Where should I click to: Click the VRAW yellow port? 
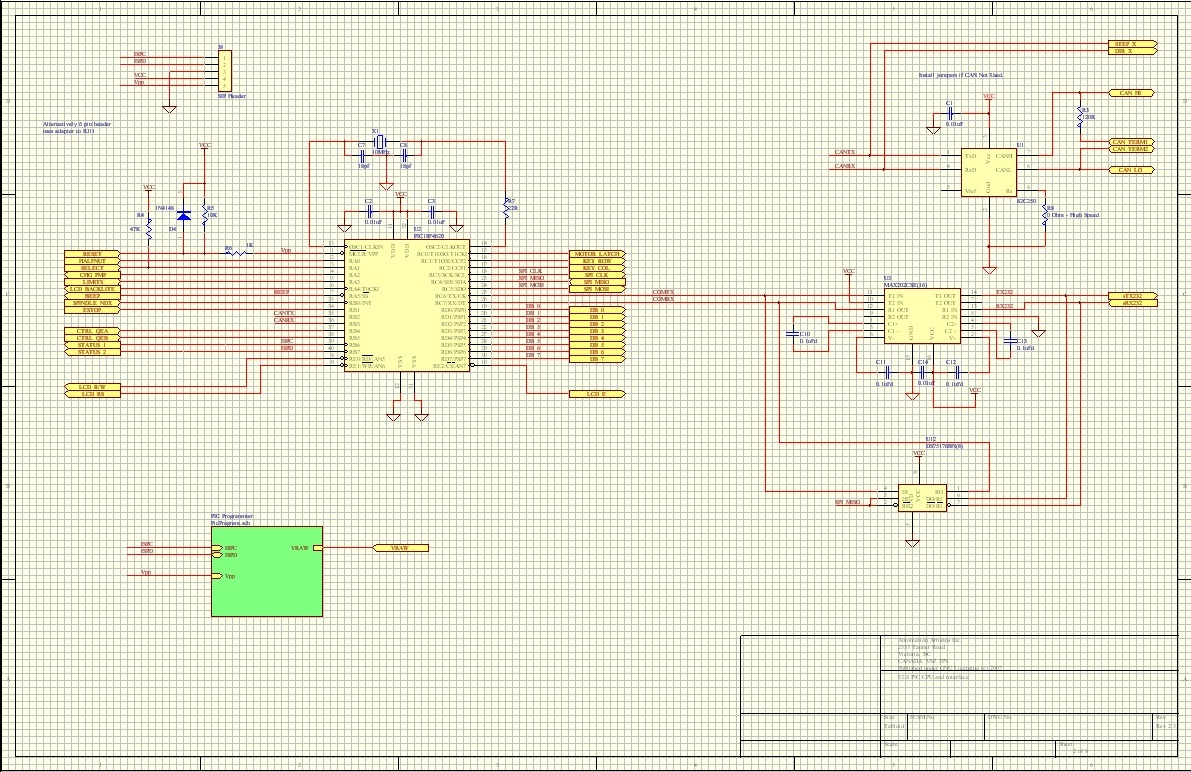(401, 548)
